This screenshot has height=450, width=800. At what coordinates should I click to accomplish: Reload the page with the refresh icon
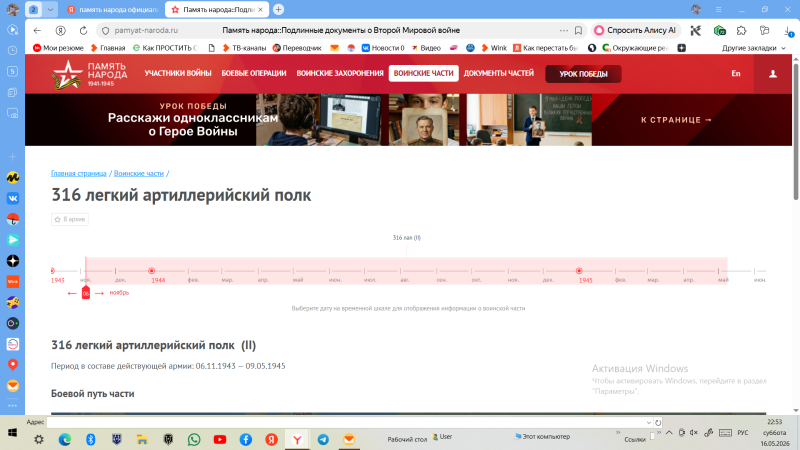83,31
